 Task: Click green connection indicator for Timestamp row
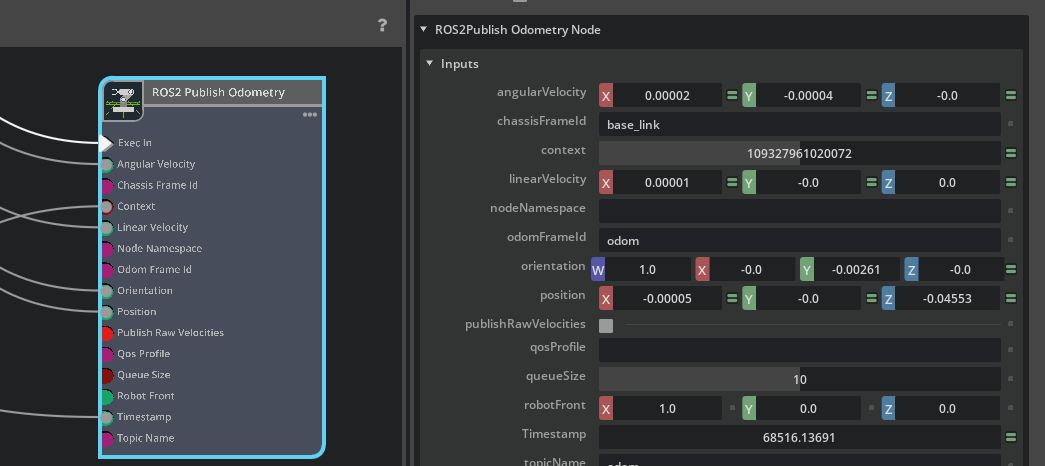[x=1010, y=437]
